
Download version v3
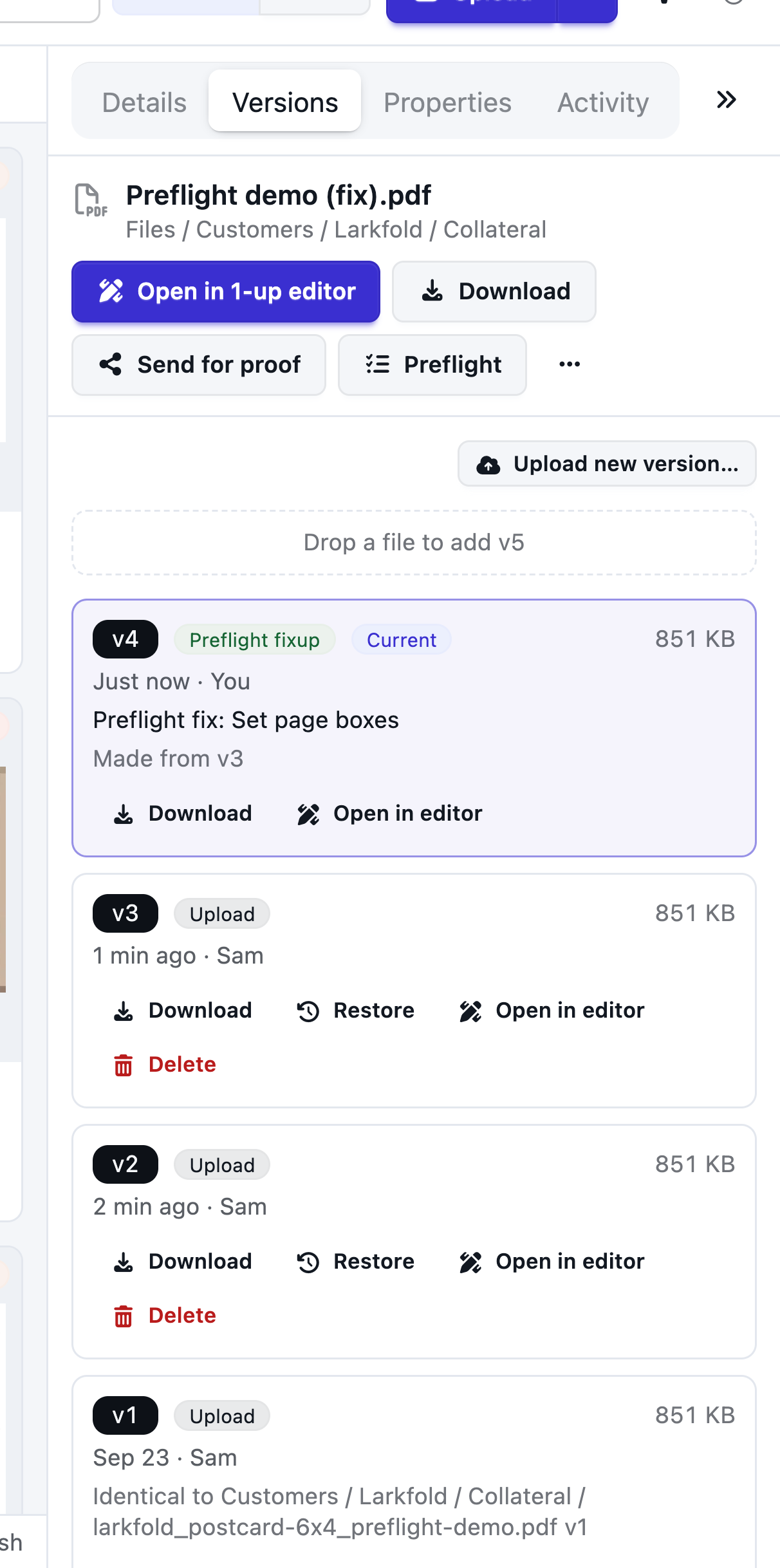coord(183,1011)
